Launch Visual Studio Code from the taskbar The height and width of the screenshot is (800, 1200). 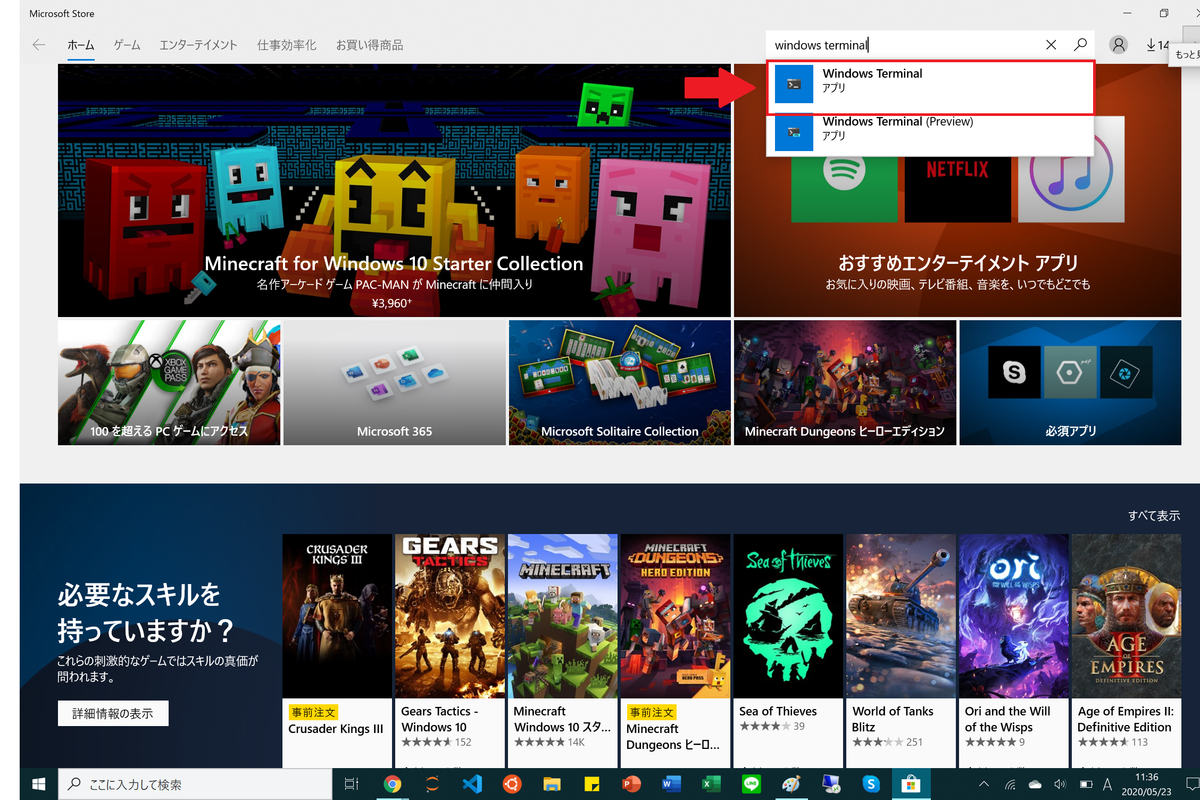coord(473,784)
